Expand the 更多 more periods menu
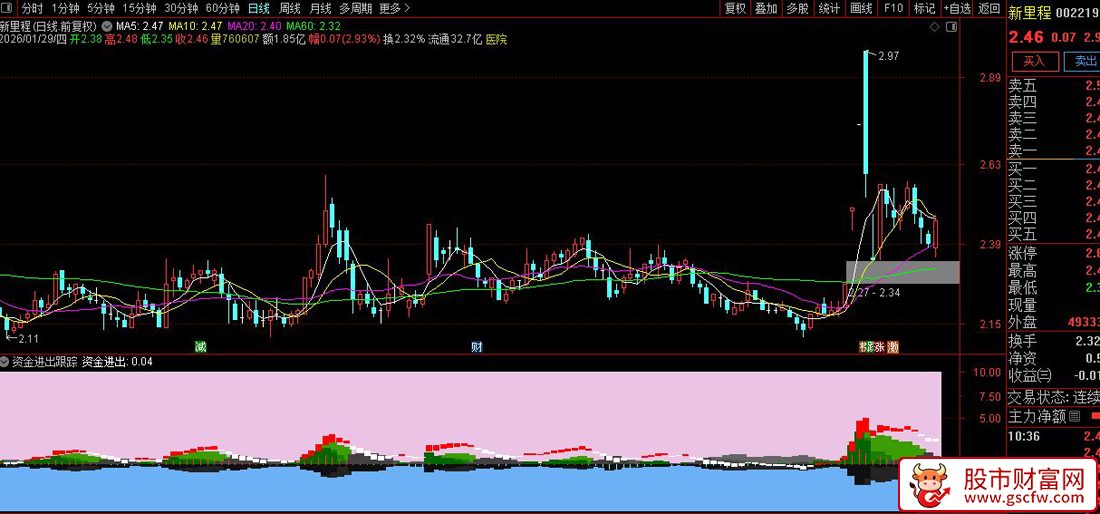The image size is (1100, 514). point(394,8)
